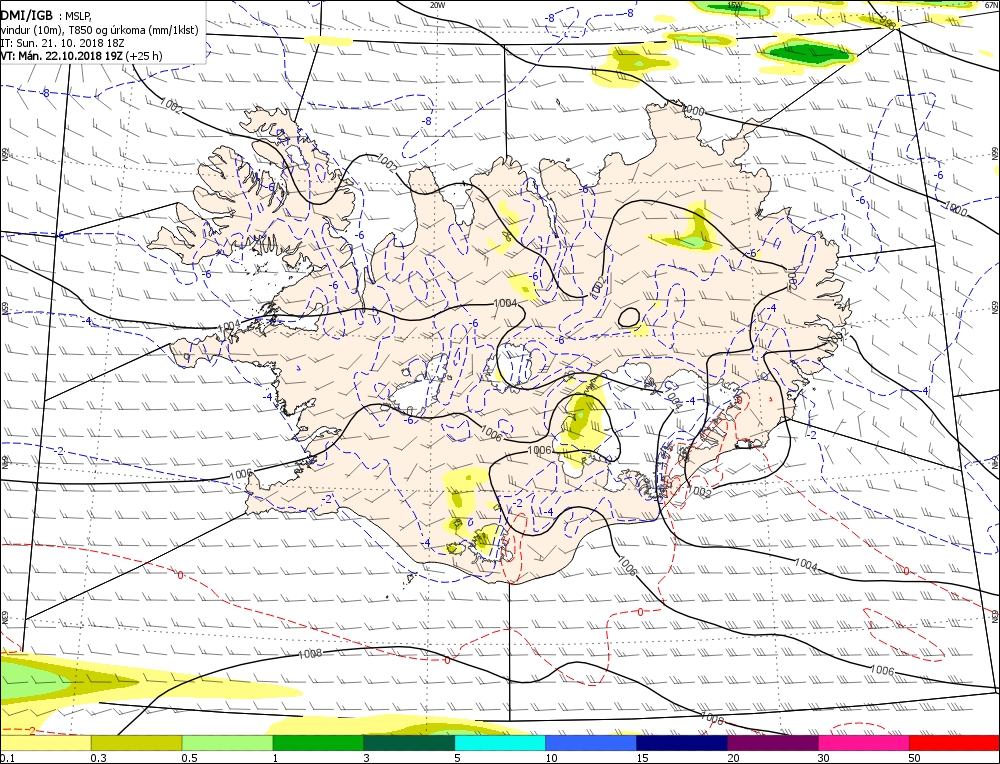1000x764 pixels.
Task: Click the '996' isobar label
Action: click(x=887, y=23)
